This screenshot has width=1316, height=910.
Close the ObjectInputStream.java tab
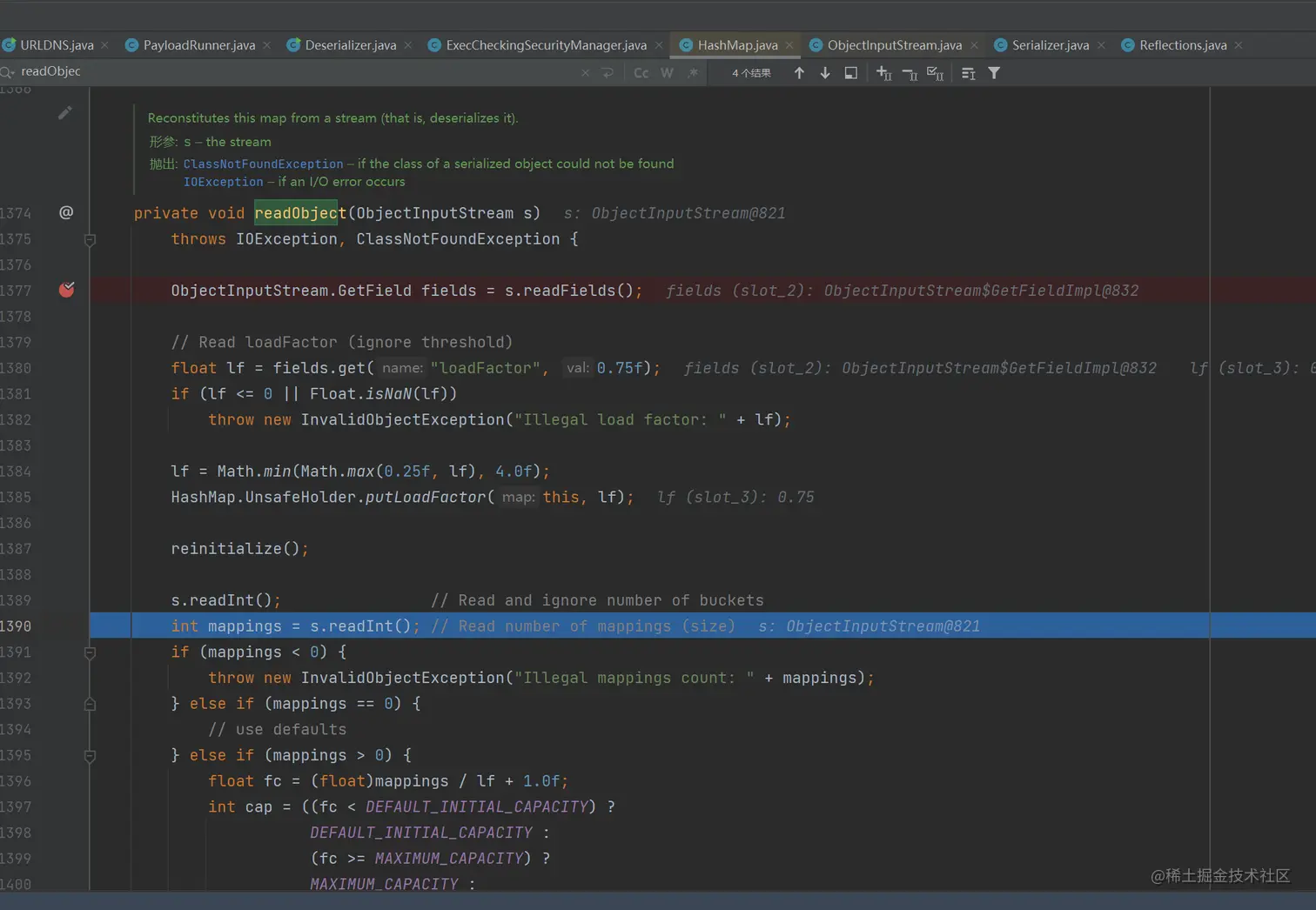tap(974, 45)
